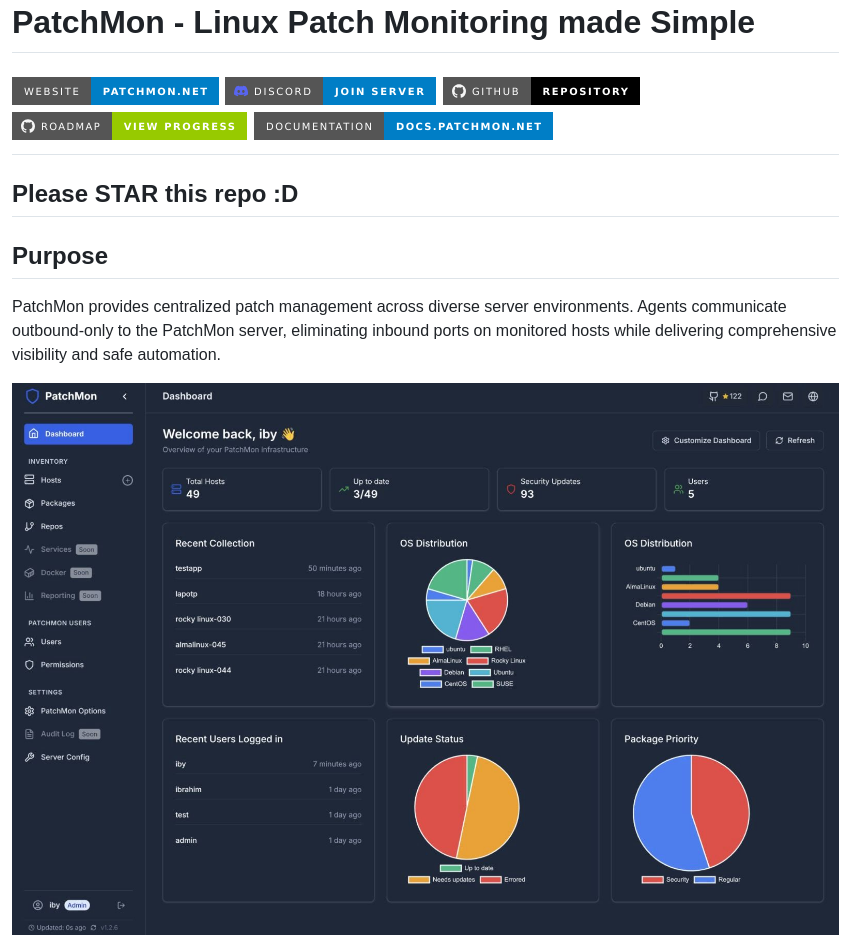The height and width of the screenshot is (944, 850).
Task: Click the add host plus icon
Action: pyautogui.click(x=127, y=480)
